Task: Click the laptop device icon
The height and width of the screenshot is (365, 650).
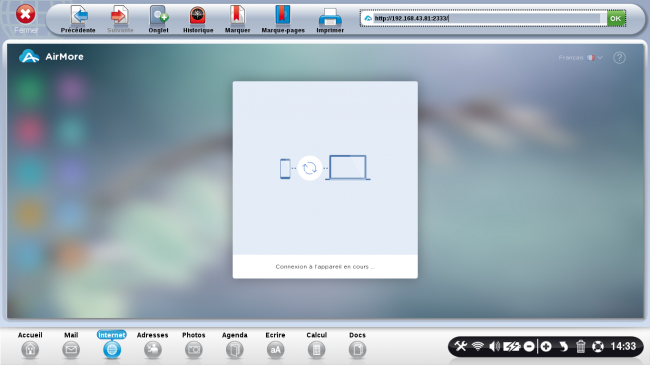Action: (348, 168)
